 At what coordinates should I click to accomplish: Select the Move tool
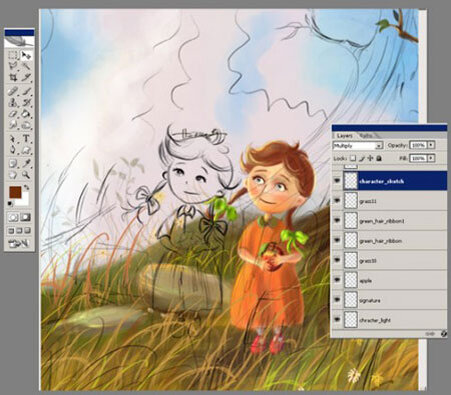[25, 56]
